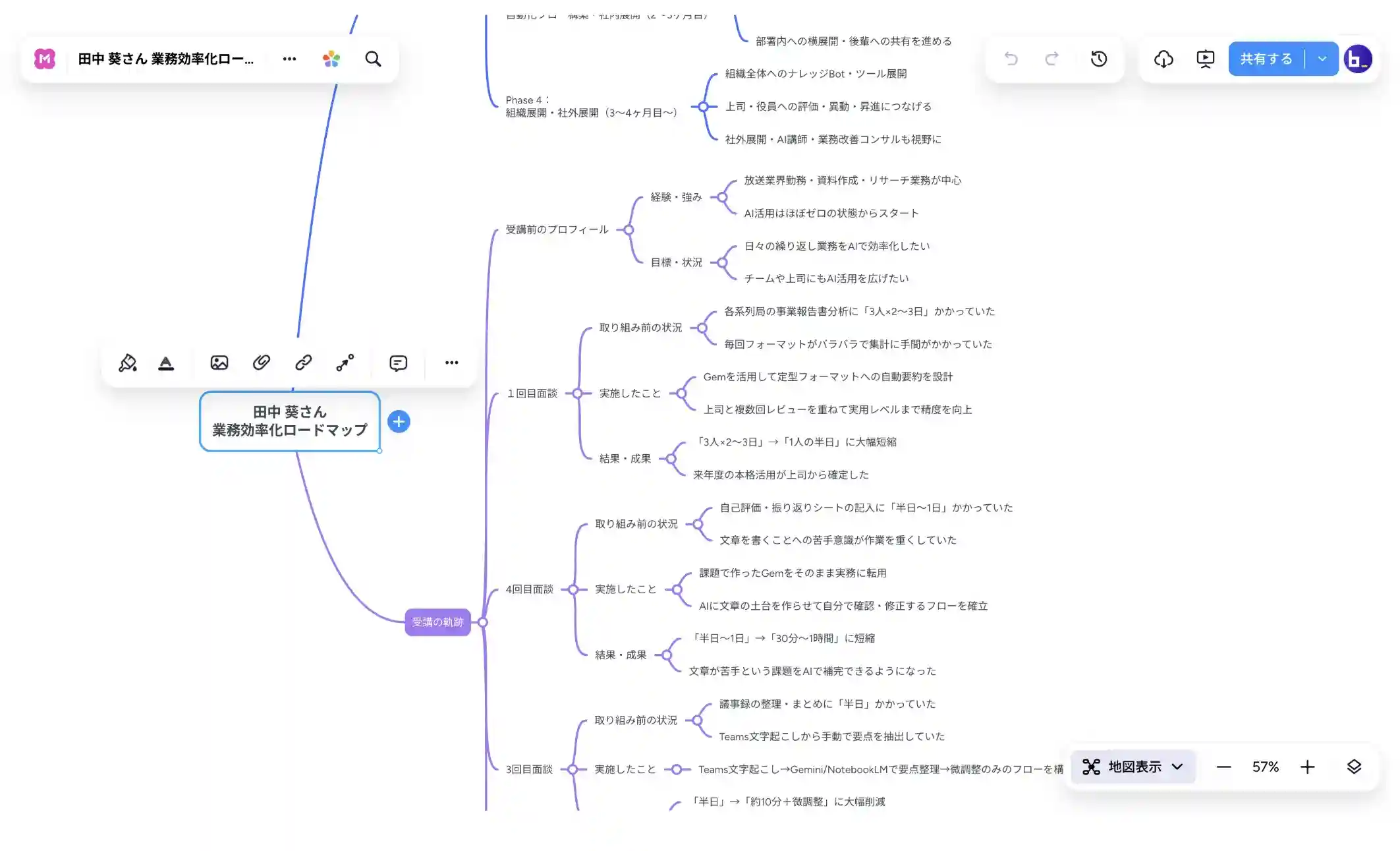
Task: Select the 来年度の本格活用が上司から確定した topic
Action: coord(781,475)
